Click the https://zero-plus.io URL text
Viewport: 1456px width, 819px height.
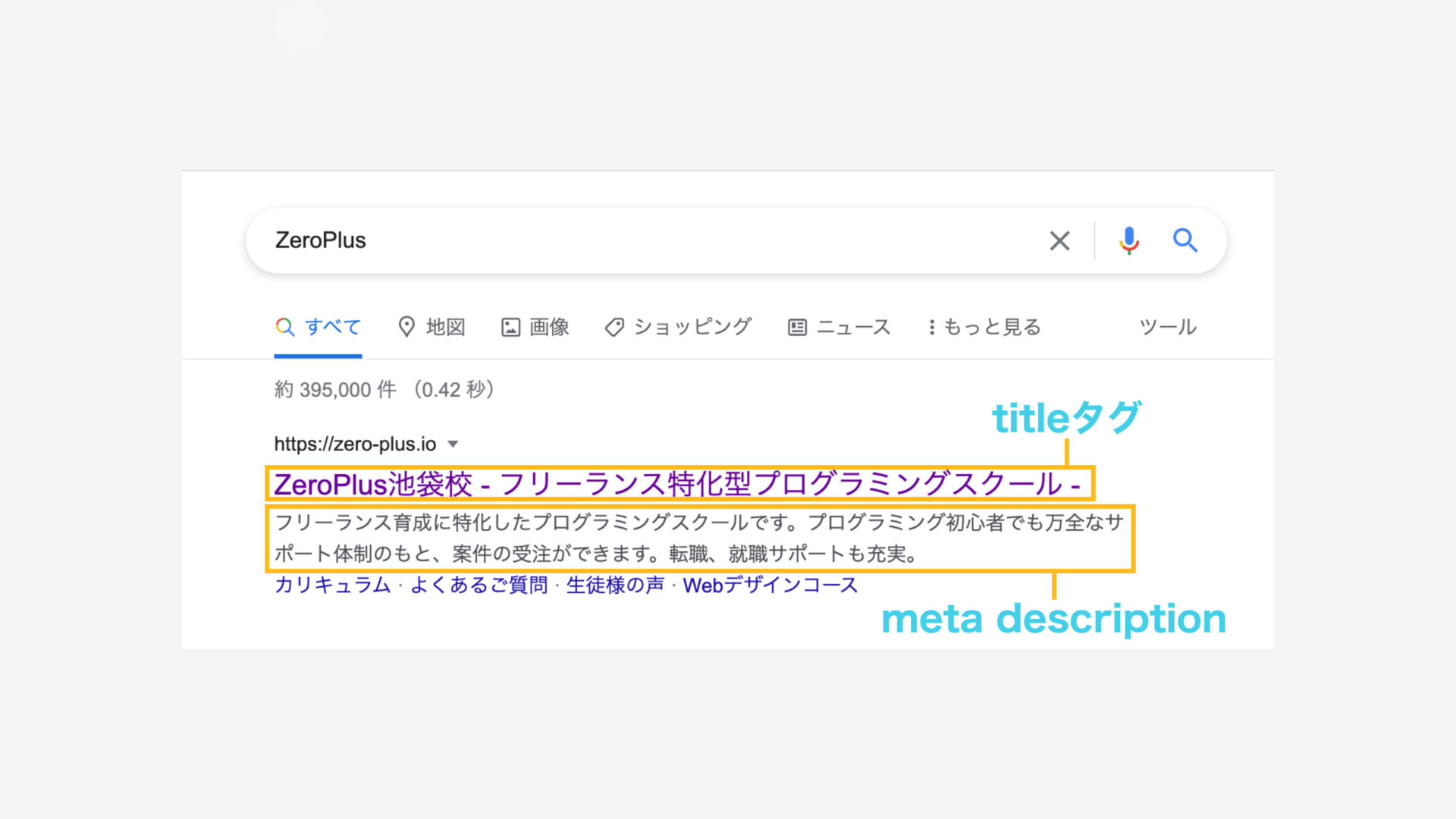[x=355, y=444]
